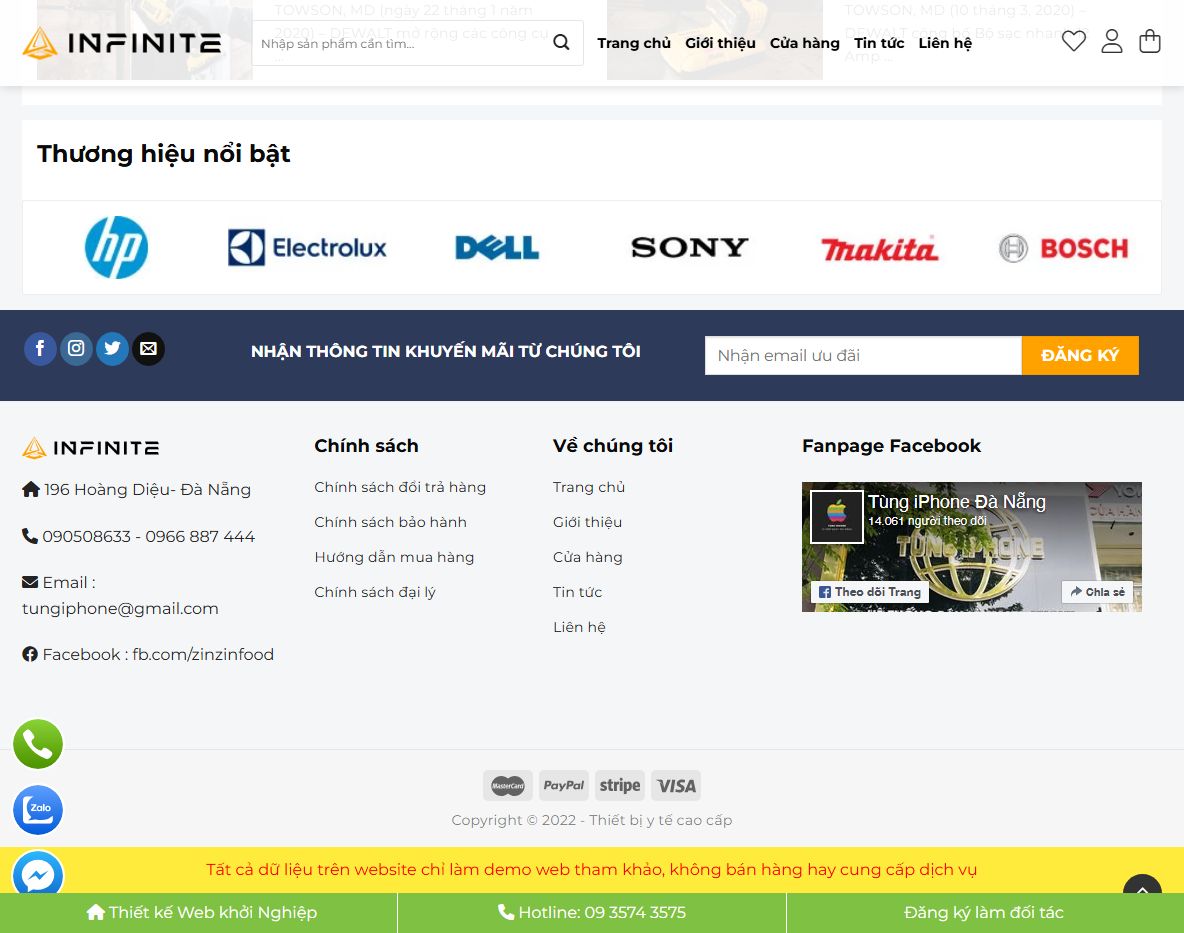Click the fanpage Apple profile thumbnail

(837, 516)
